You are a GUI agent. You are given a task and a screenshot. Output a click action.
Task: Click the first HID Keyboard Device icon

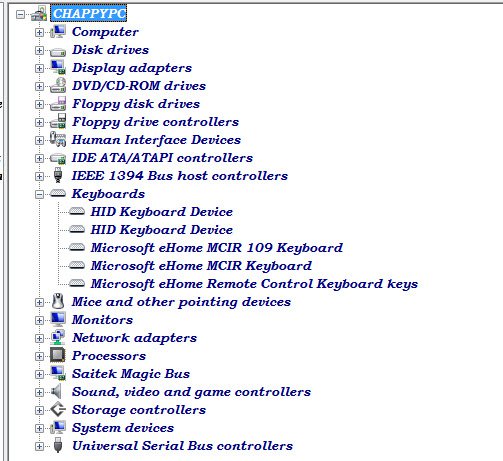77,212
